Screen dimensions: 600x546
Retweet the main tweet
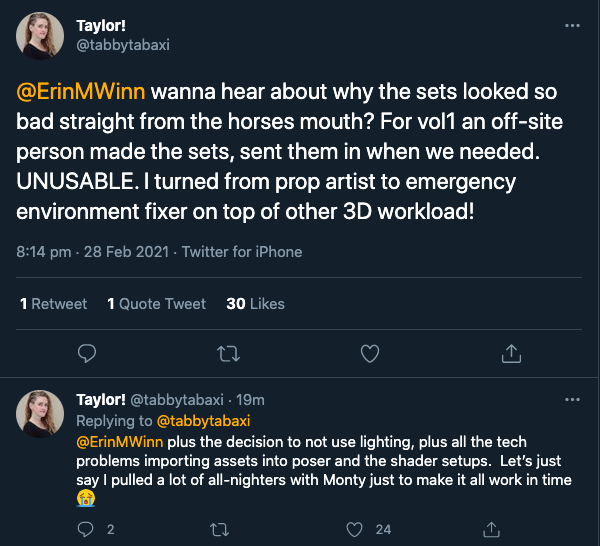228,353
